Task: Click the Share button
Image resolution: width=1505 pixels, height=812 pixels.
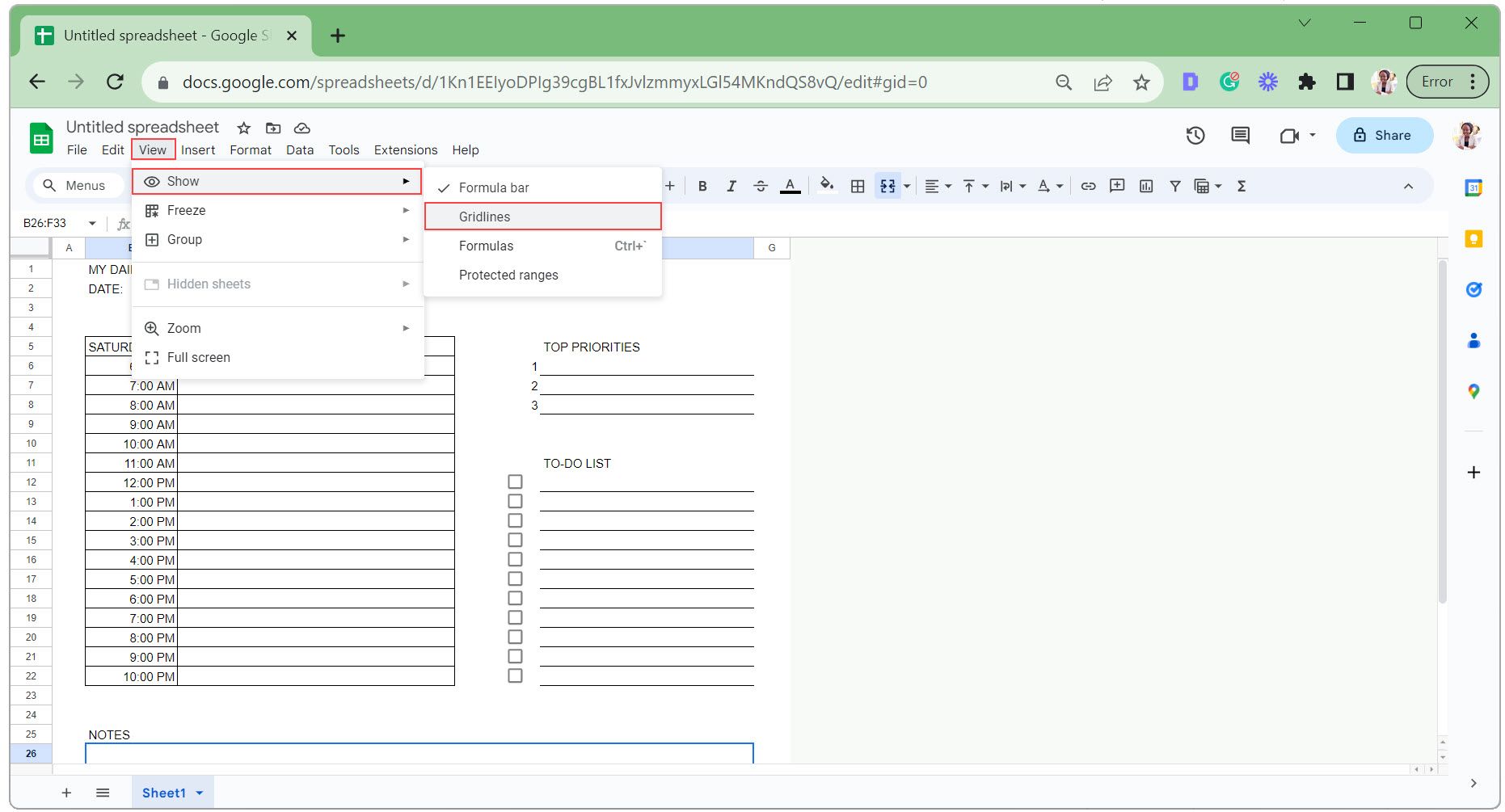Action: coord(1384,135)
